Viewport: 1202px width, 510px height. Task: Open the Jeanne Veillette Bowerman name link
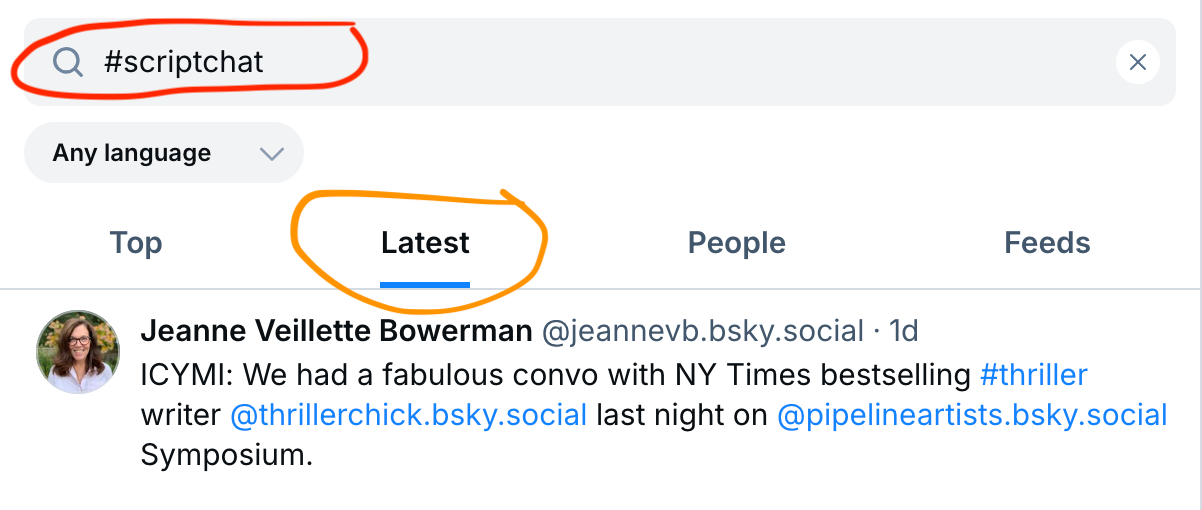point(336,331)
